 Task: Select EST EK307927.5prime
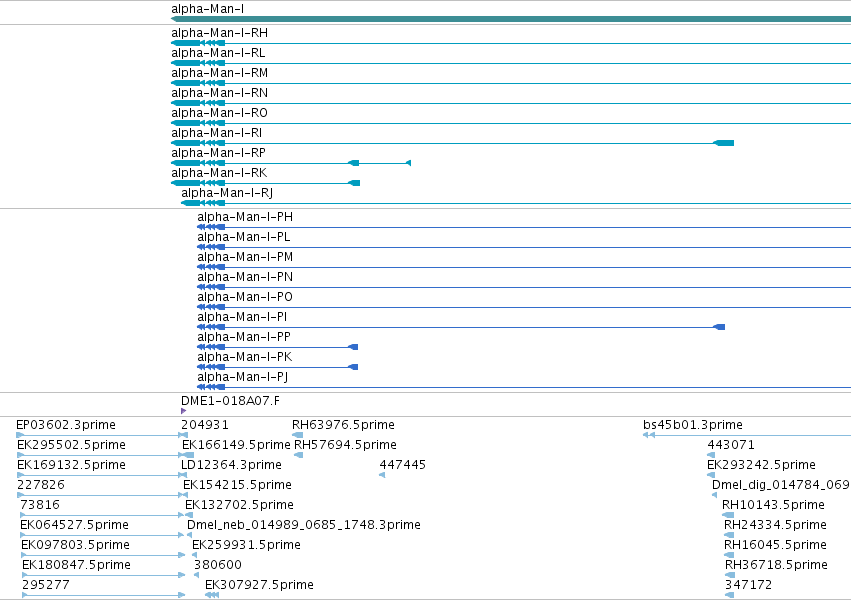tap(259, 585)
